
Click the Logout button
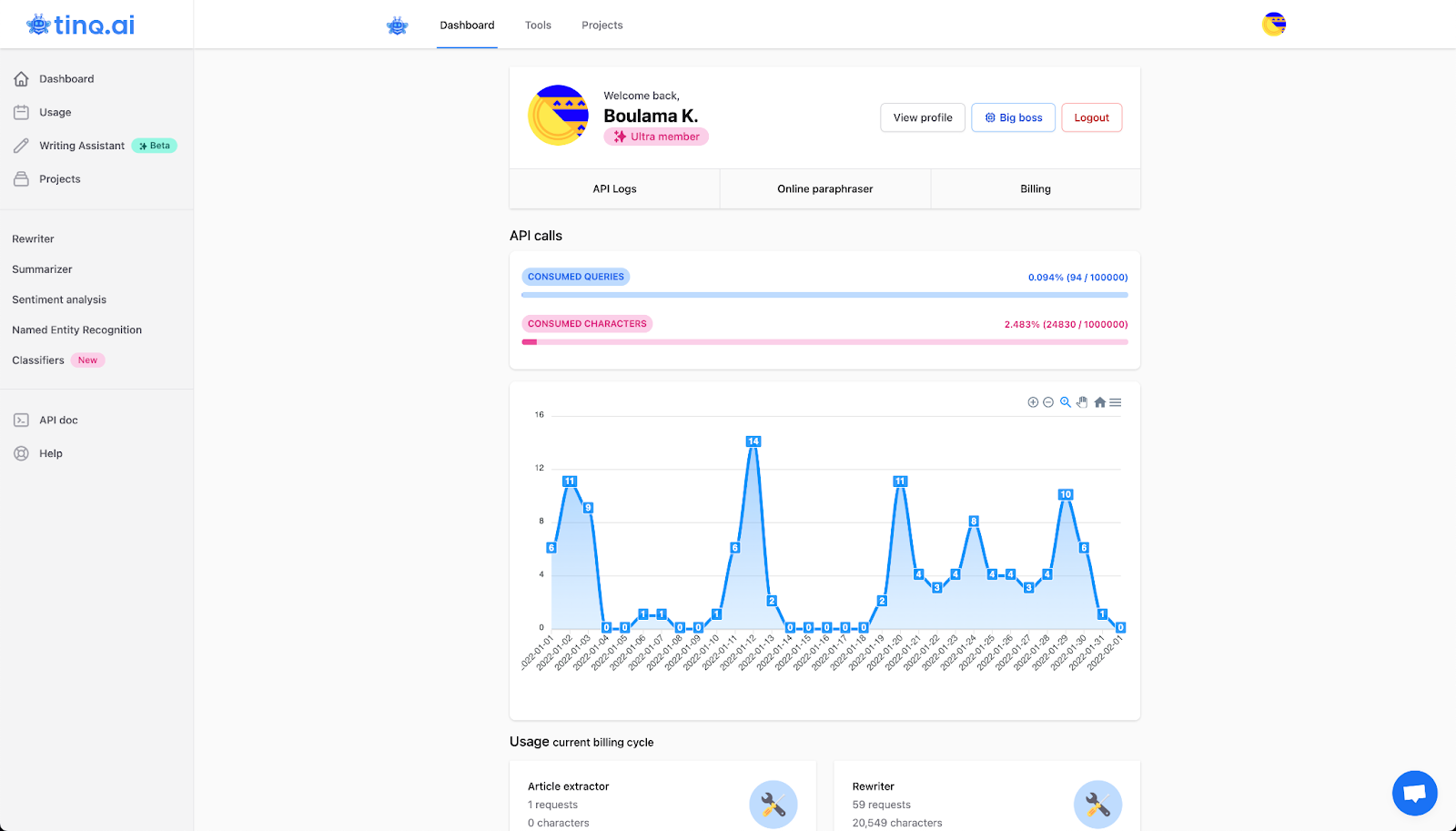coord(1091,117)
